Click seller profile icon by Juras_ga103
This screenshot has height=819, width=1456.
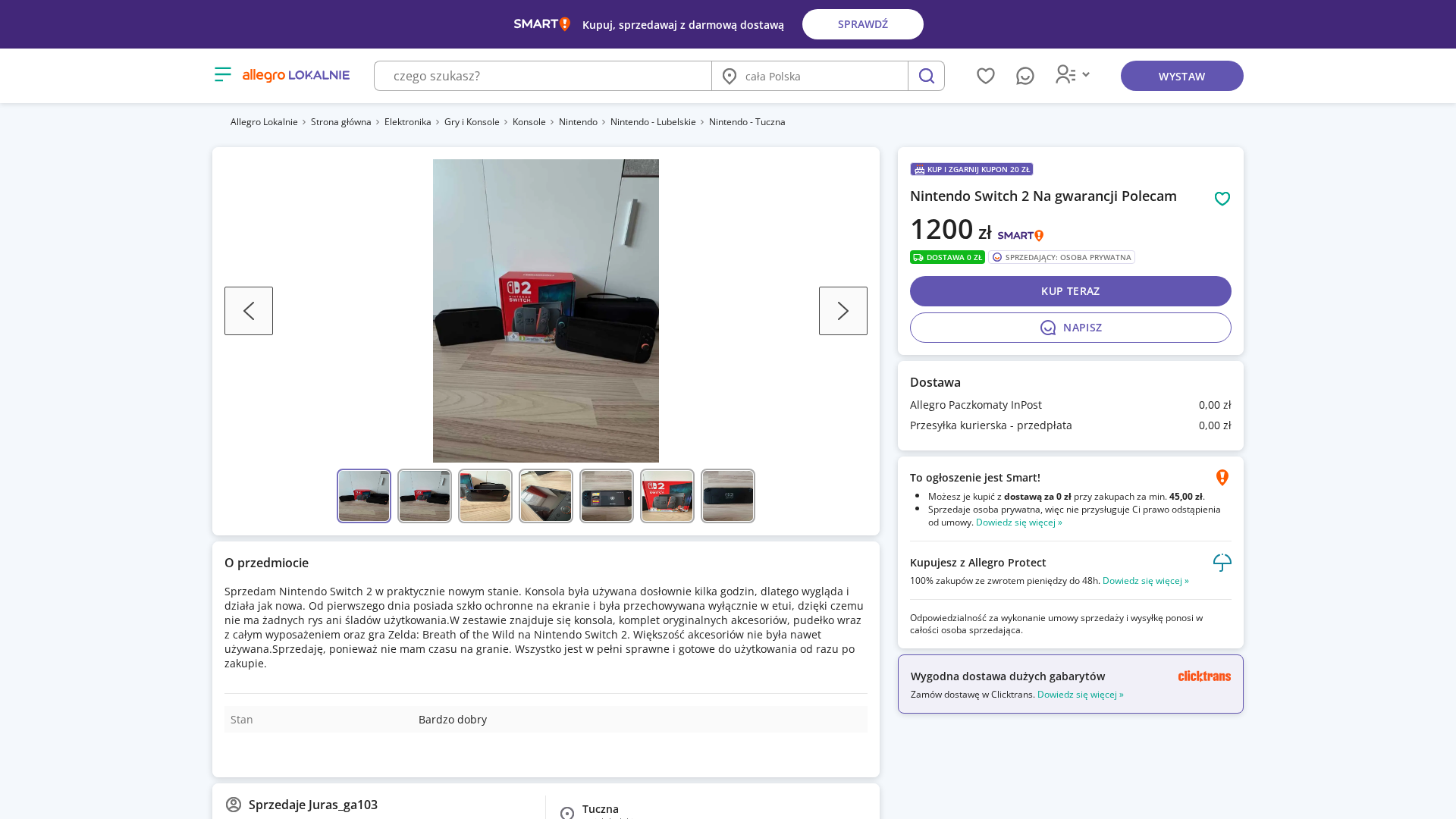234,804
